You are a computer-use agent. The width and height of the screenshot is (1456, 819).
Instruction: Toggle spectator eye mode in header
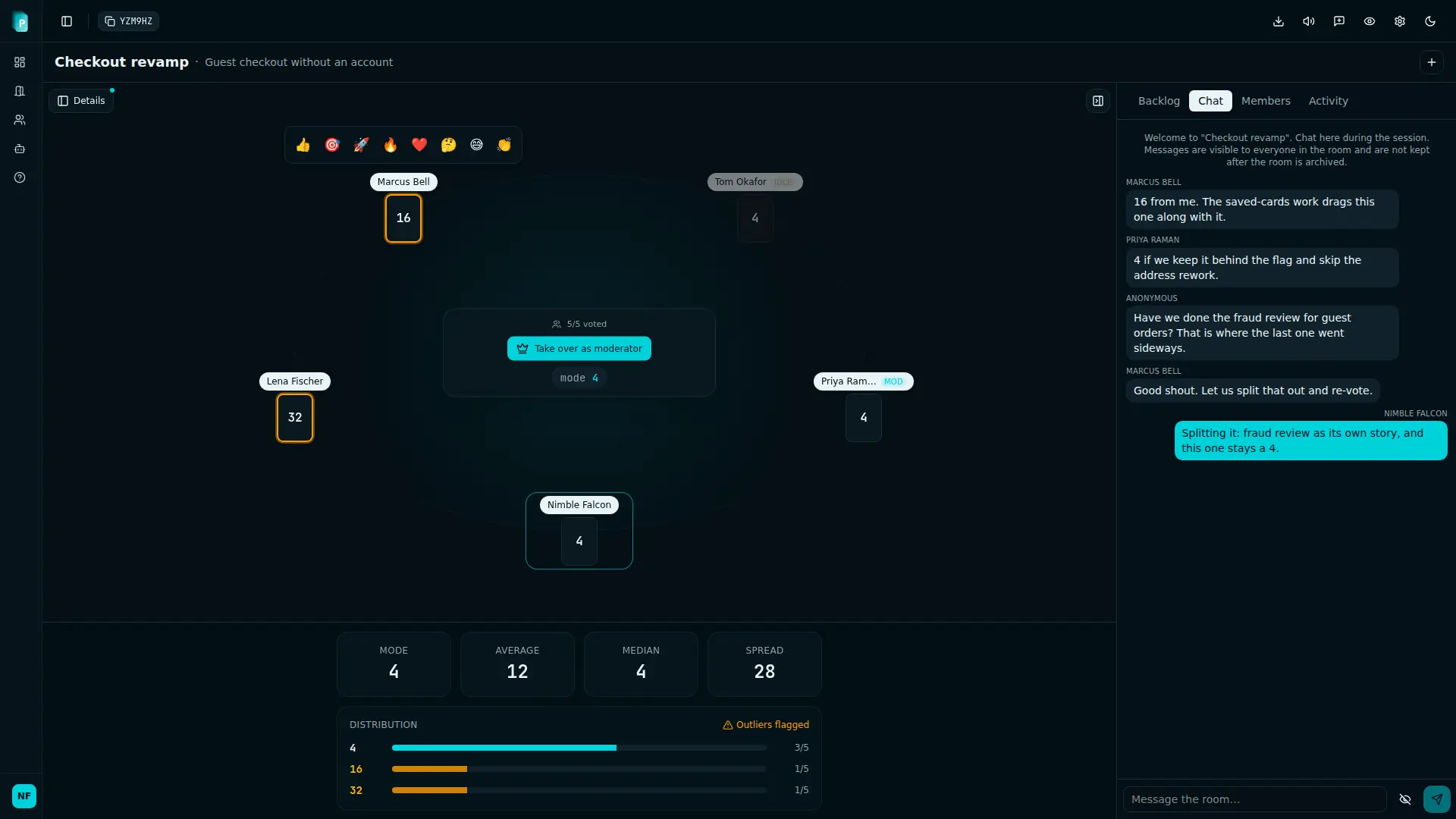1370,21
